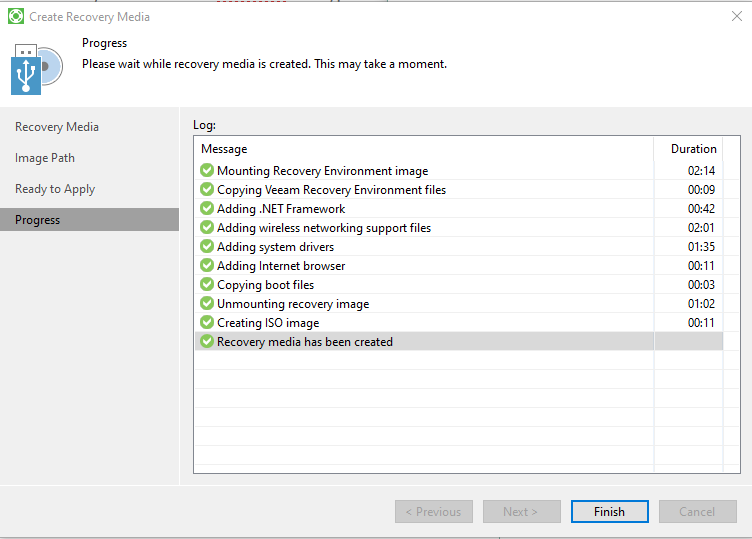This screenshot has width=752, height=539.
Task: Click green check beside Copying boot files
Action: (x=207, y=284)
